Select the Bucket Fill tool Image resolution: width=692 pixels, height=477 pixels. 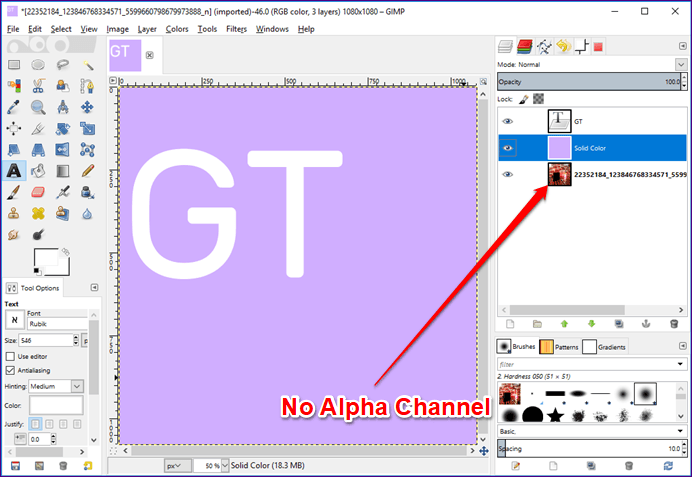coord(38,171)
